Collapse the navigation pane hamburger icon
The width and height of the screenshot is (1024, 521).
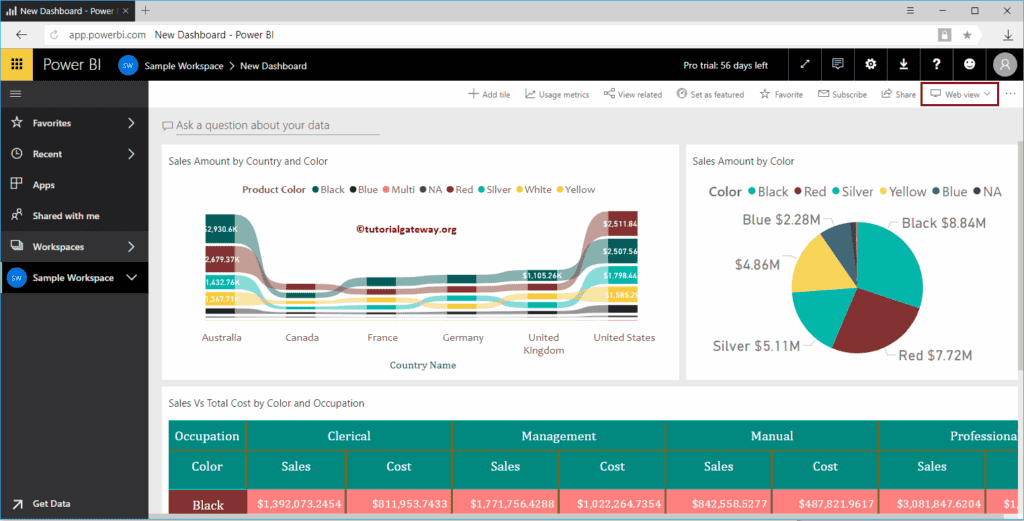16,93
